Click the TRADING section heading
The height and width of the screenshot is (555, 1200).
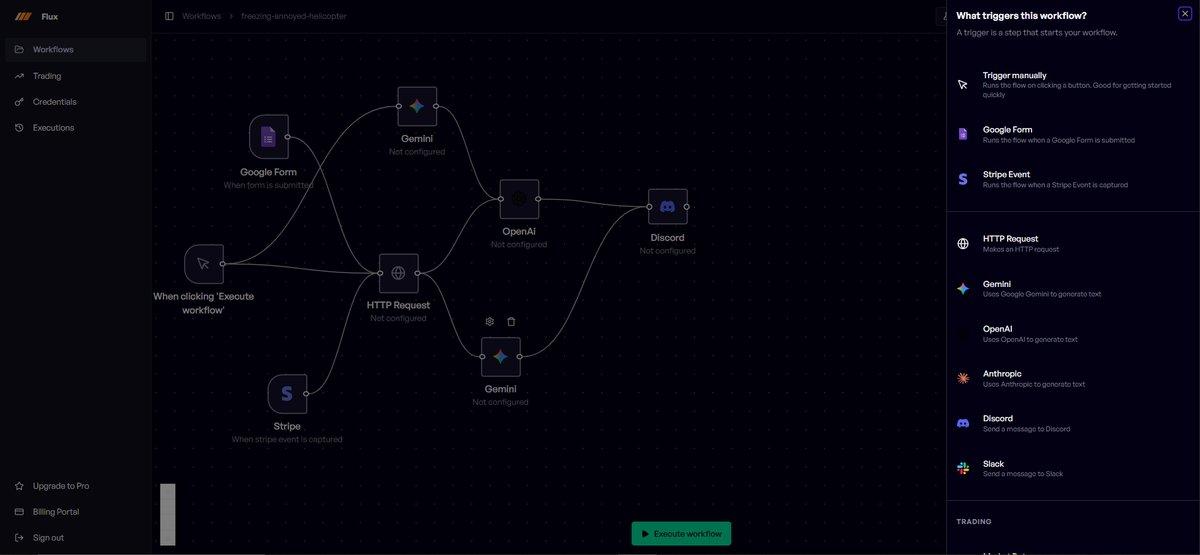(974, 522)
